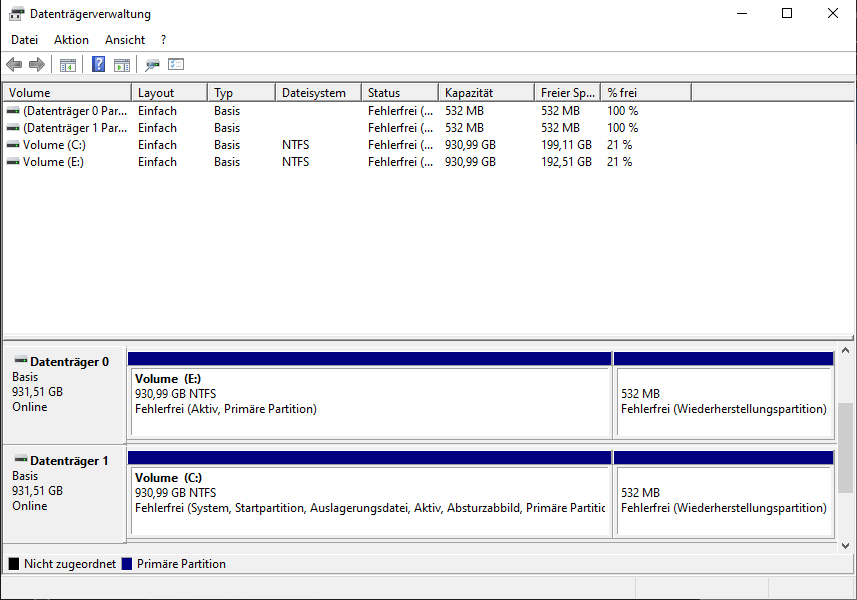Toggle the action pane toolbar icon

(122, 65)
